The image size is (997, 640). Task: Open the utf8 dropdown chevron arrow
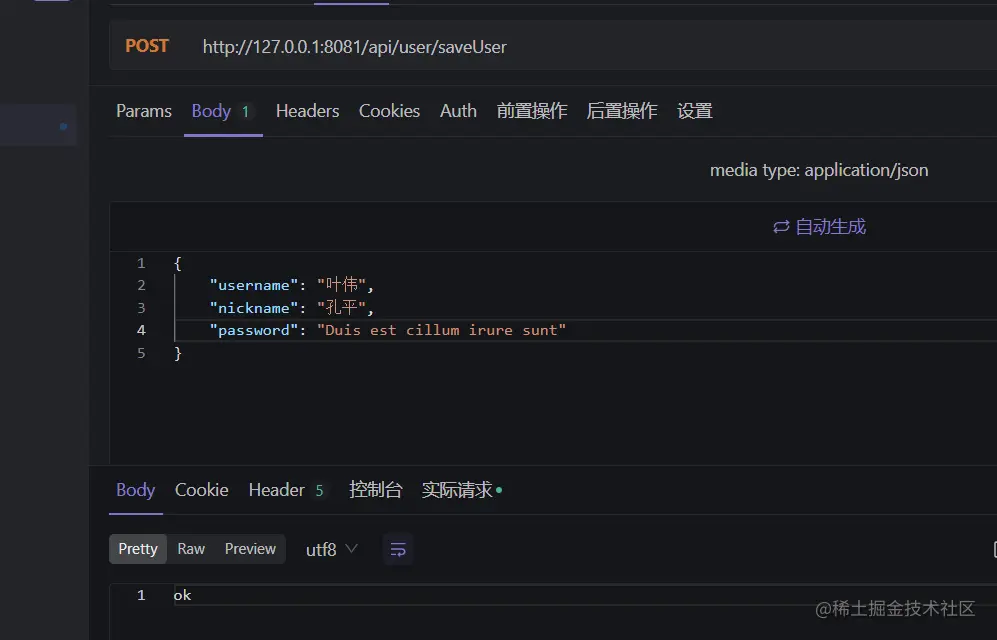(x=349, y=548)
